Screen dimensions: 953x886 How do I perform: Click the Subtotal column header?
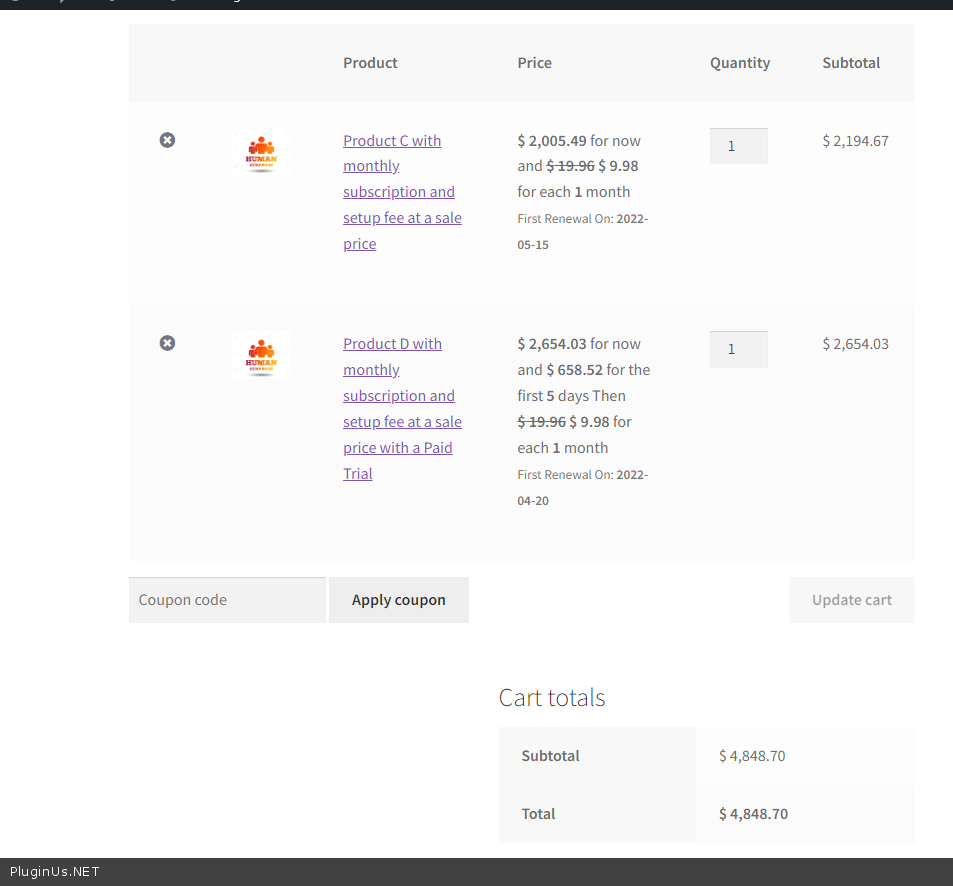coord(851,63)
